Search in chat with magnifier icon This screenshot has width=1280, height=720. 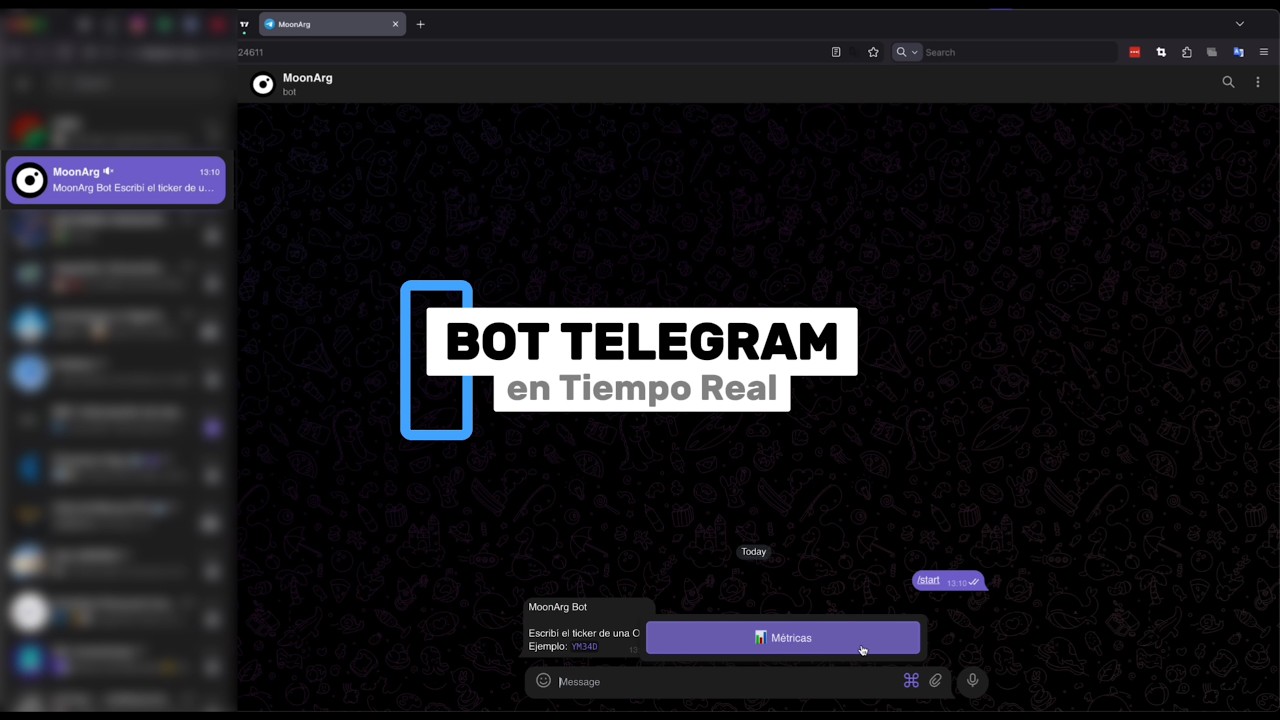click(1228, 82)
